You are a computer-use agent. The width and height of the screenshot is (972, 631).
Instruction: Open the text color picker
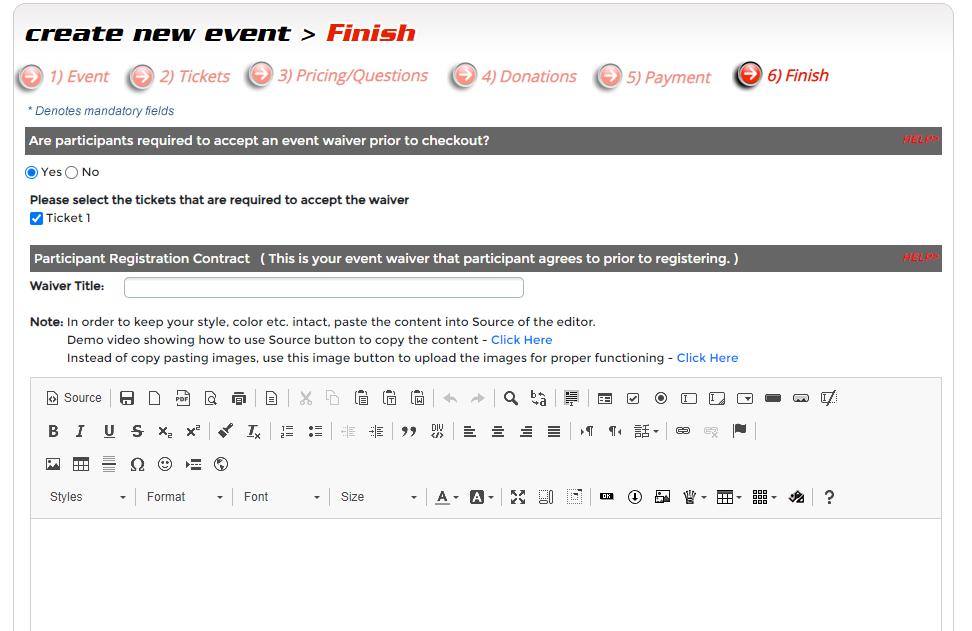coord(446,497)
